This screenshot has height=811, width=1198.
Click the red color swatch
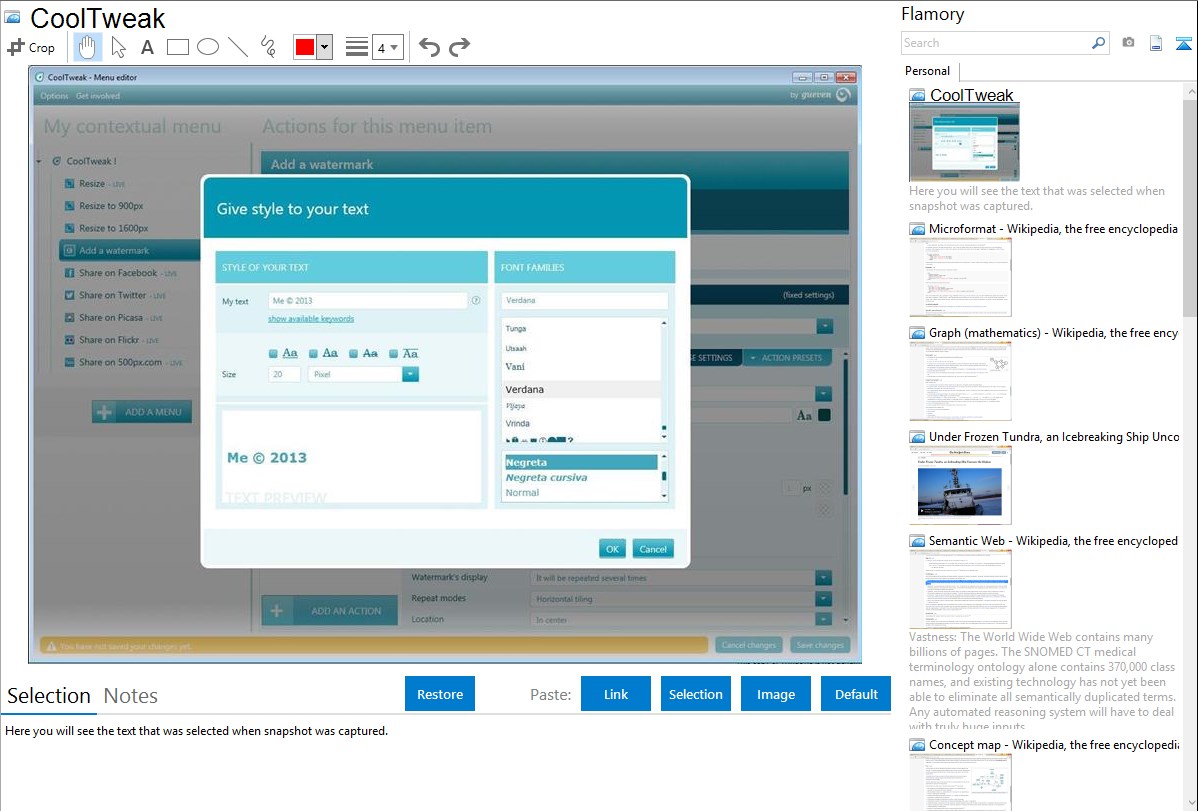305,47
